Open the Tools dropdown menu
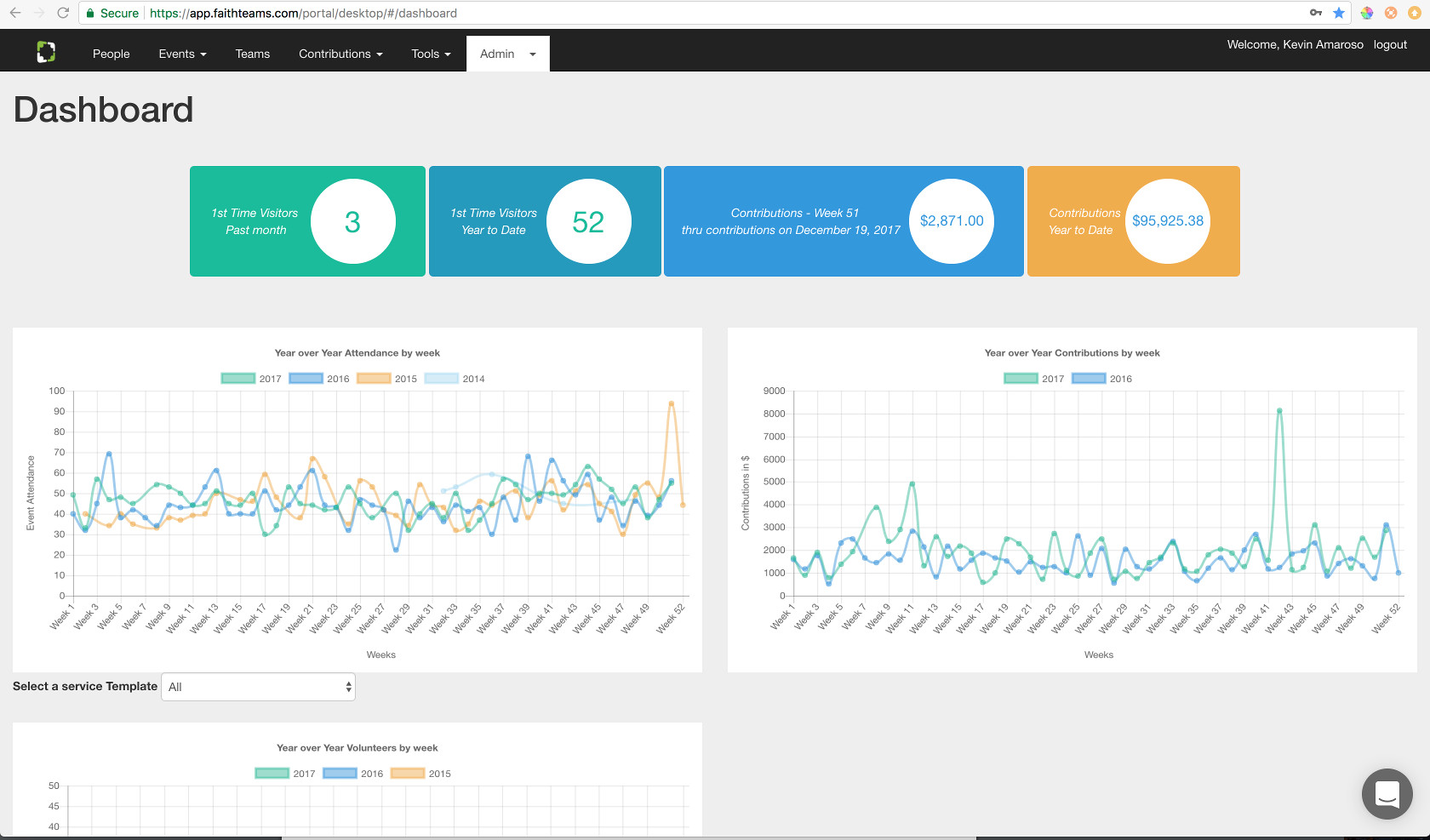Screen dimensions: 1430x840 coord(431,54)
